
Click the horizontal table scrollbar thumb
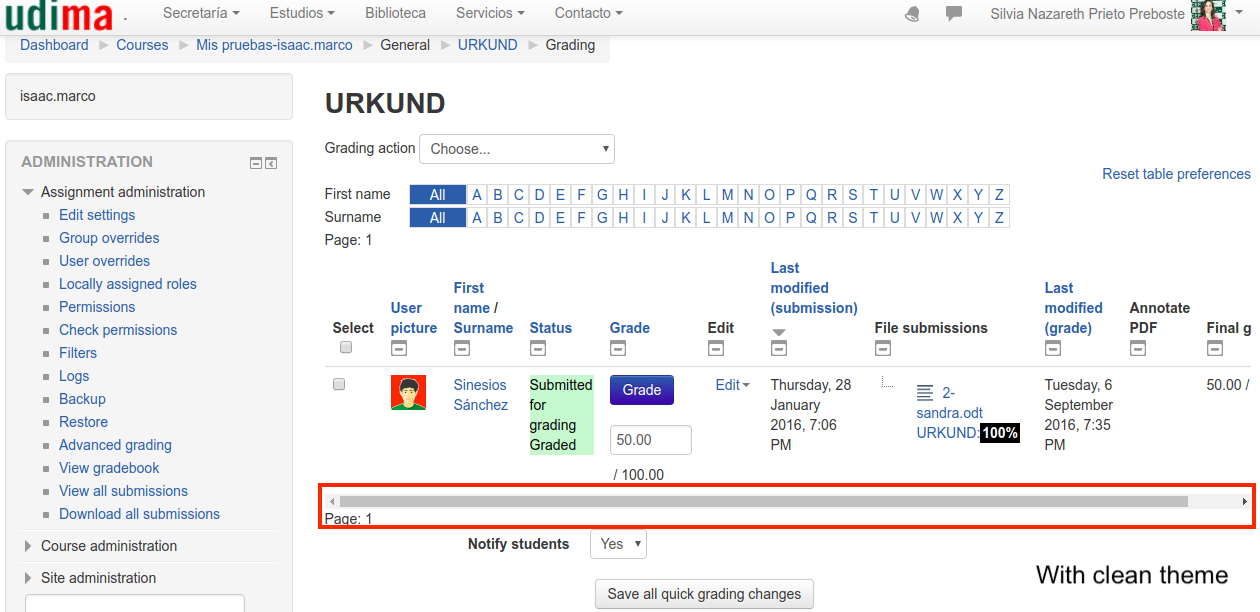coord(763,501)
